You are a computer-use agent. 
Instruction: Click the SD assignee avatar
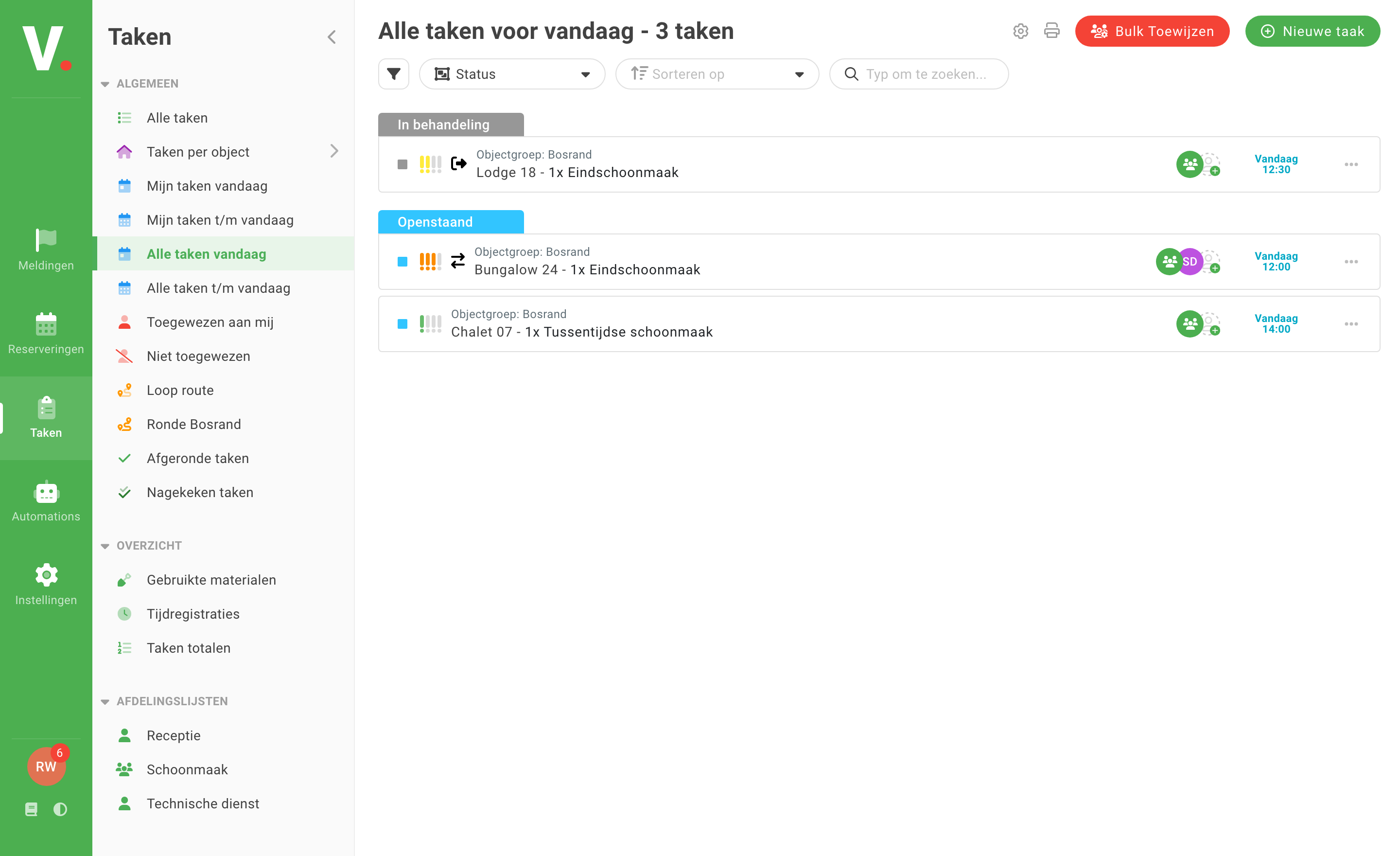click(1190, 262)
